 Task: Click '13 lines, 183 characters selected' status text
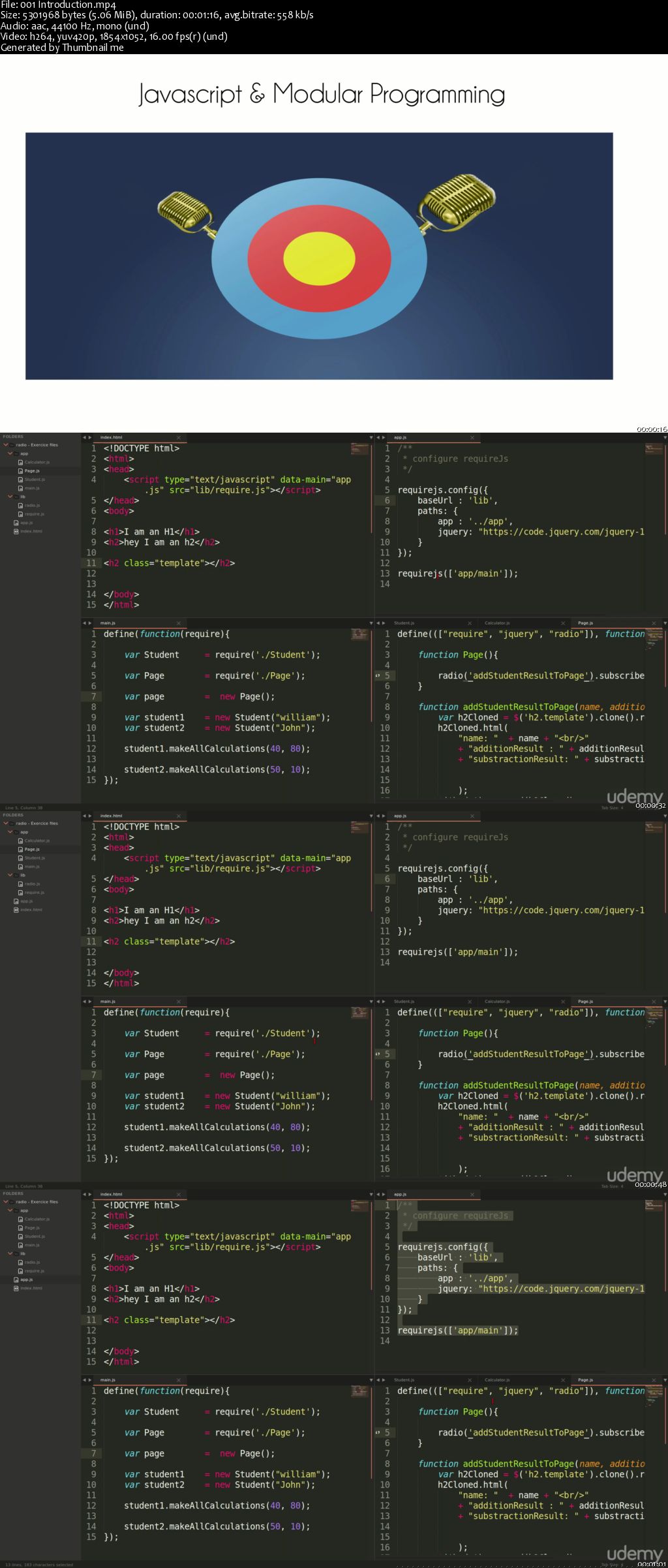pos(39,1565)
